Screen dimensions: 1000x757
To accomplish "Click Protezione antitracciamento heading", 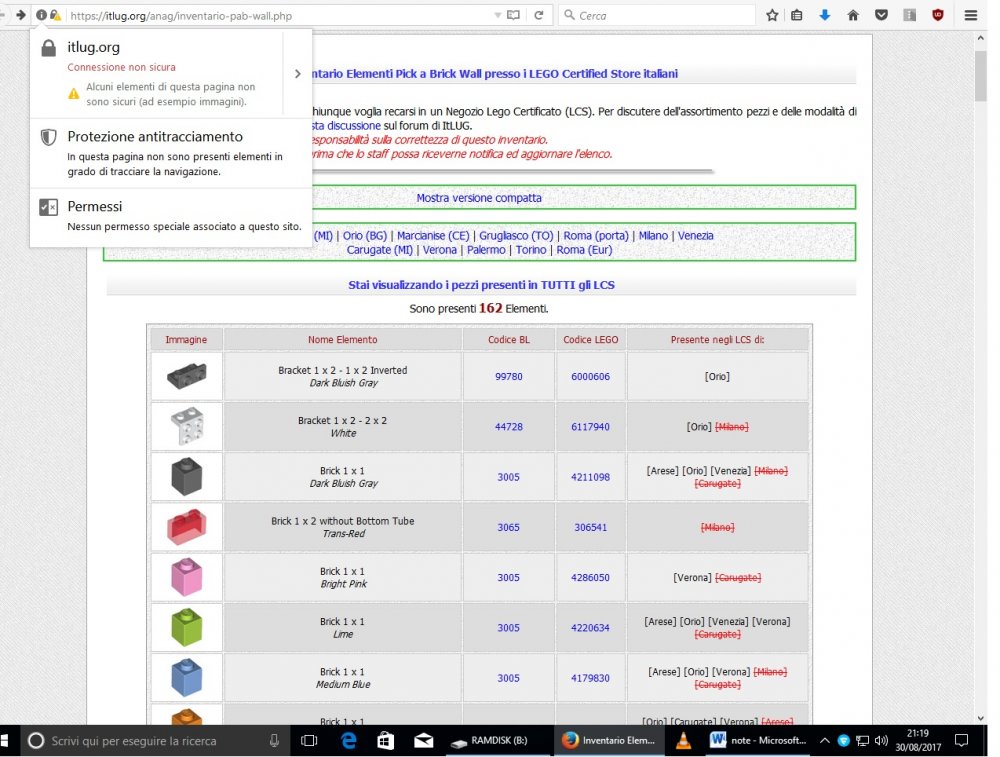I will pyautogui.click(x=155, y=136).
